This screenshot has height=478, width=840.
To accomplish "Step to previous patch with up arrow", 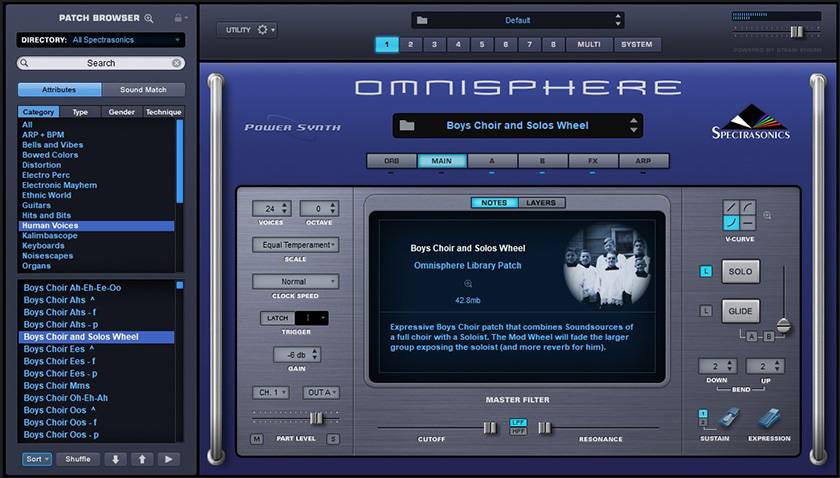I will (x=142, y=459).
